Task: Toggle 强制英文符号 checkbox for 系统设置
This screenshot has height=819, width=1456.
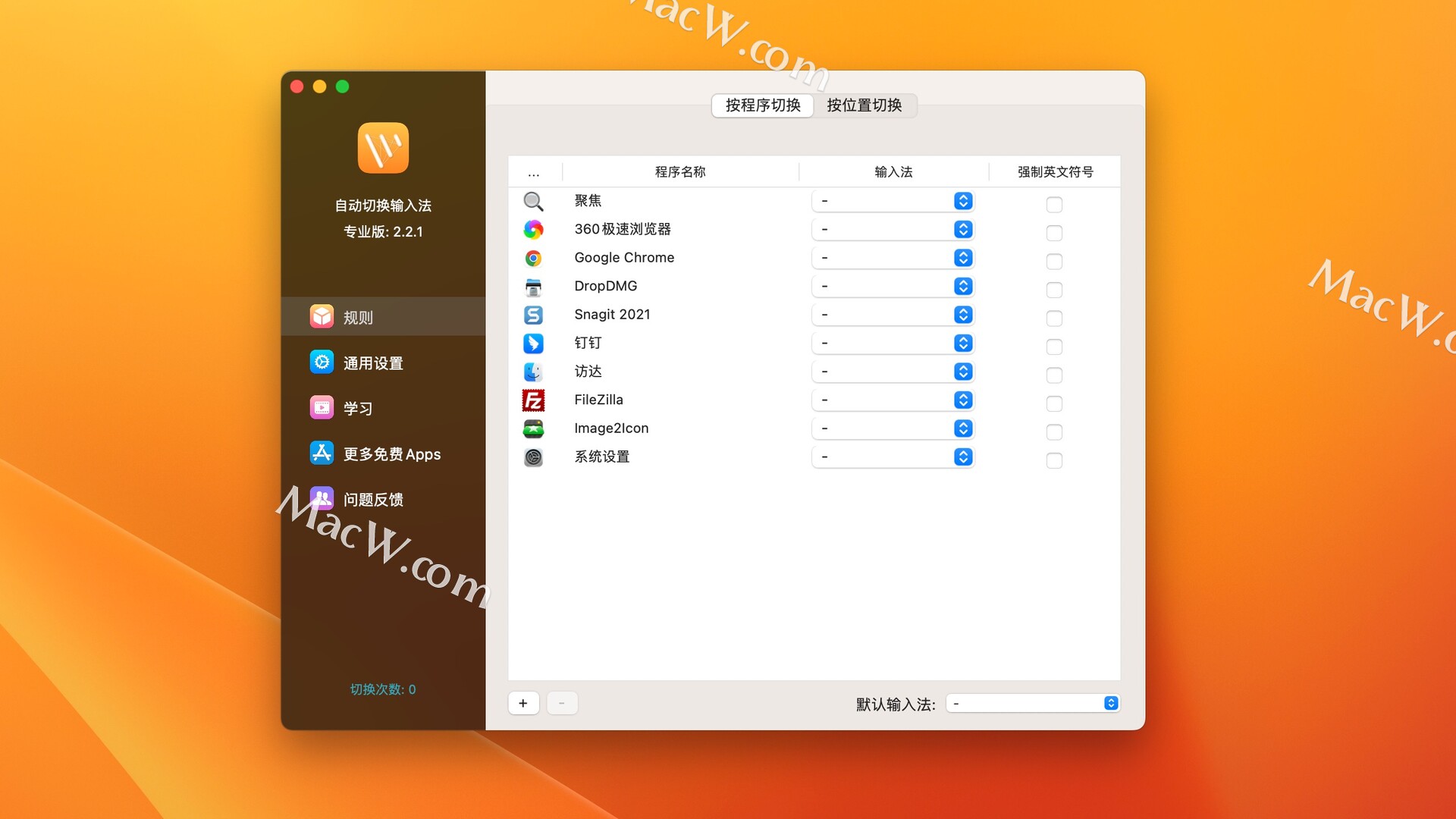Action: coord(1054,460)
